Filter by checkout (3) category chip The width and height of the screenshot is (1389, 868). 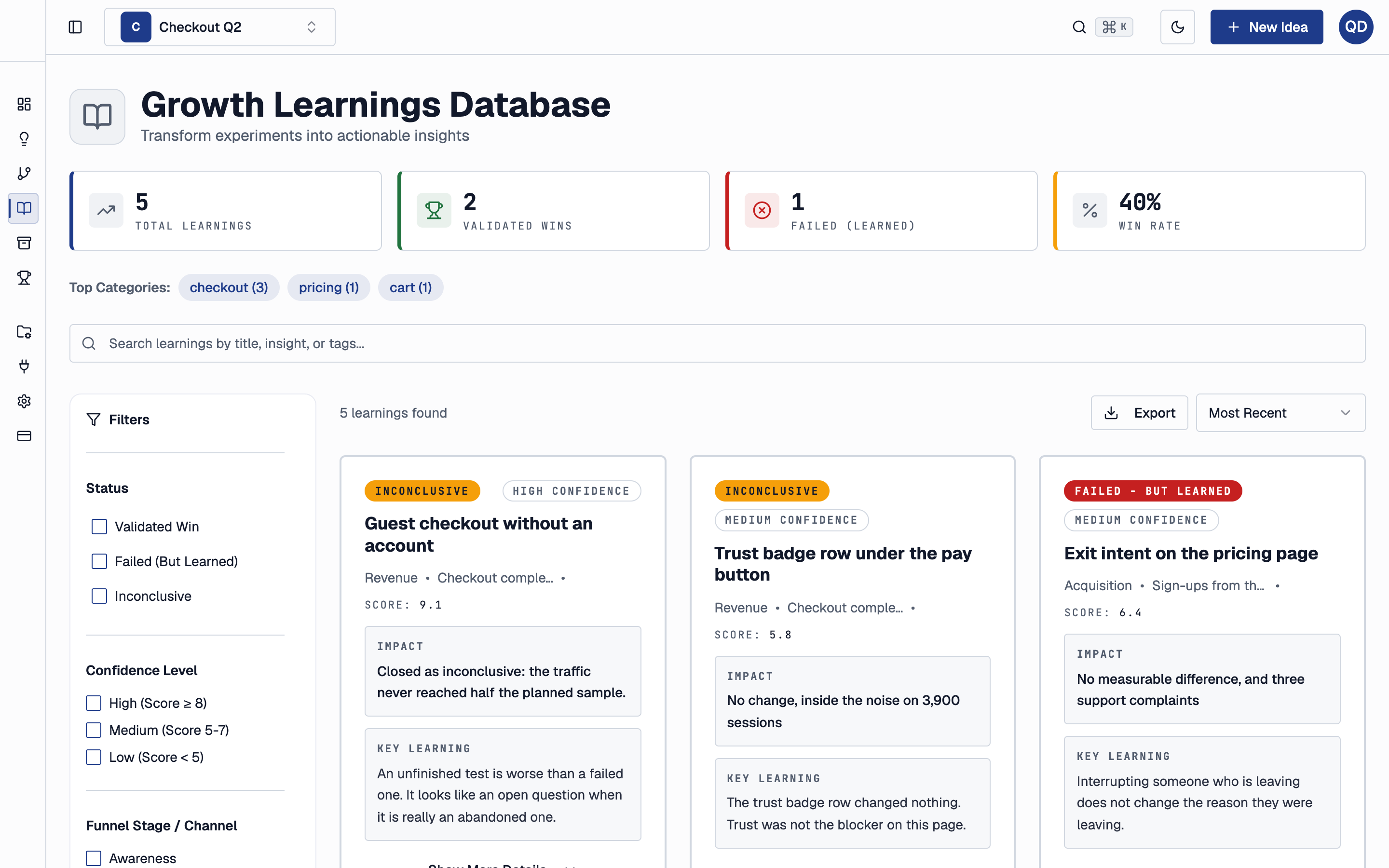coord(229,287)
